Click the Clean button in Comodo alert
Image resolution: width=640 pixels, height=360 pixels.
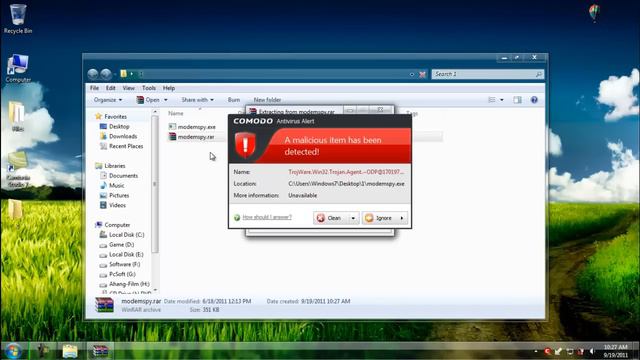click(331, 218)
